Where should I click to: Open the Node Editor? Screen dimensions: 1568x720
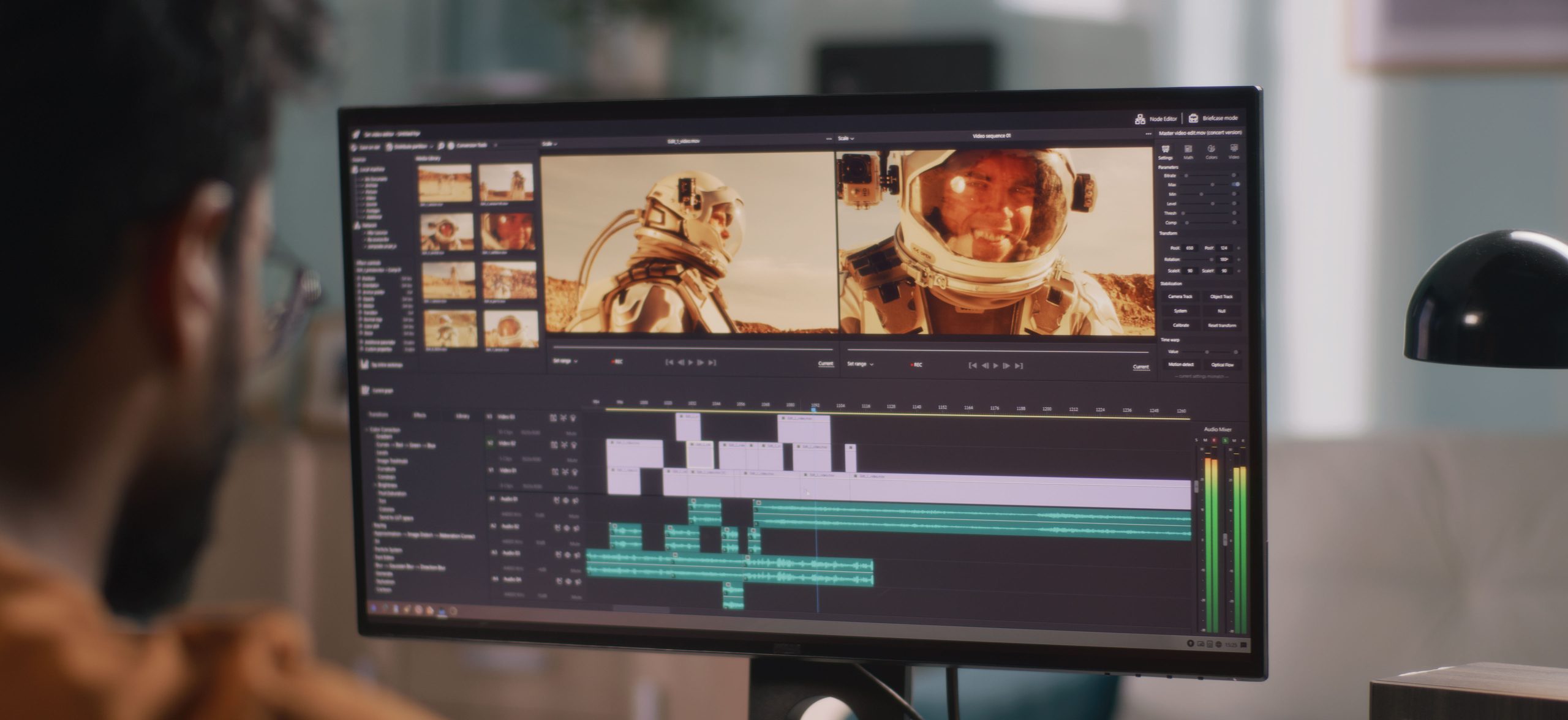1156,119
